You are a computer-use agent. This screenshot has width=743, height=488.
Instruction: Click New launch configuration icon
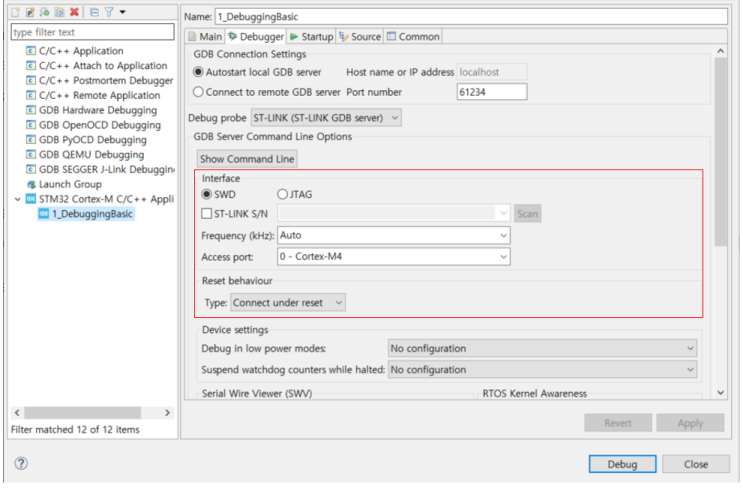point(16,12)
